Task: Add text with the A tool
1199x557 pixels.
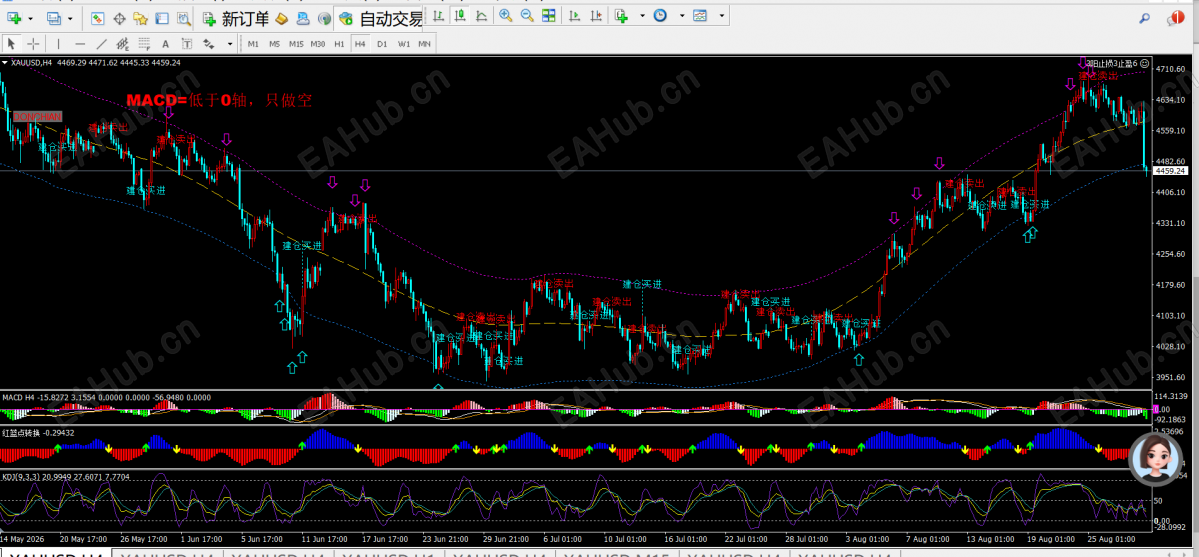Action: 166,44
